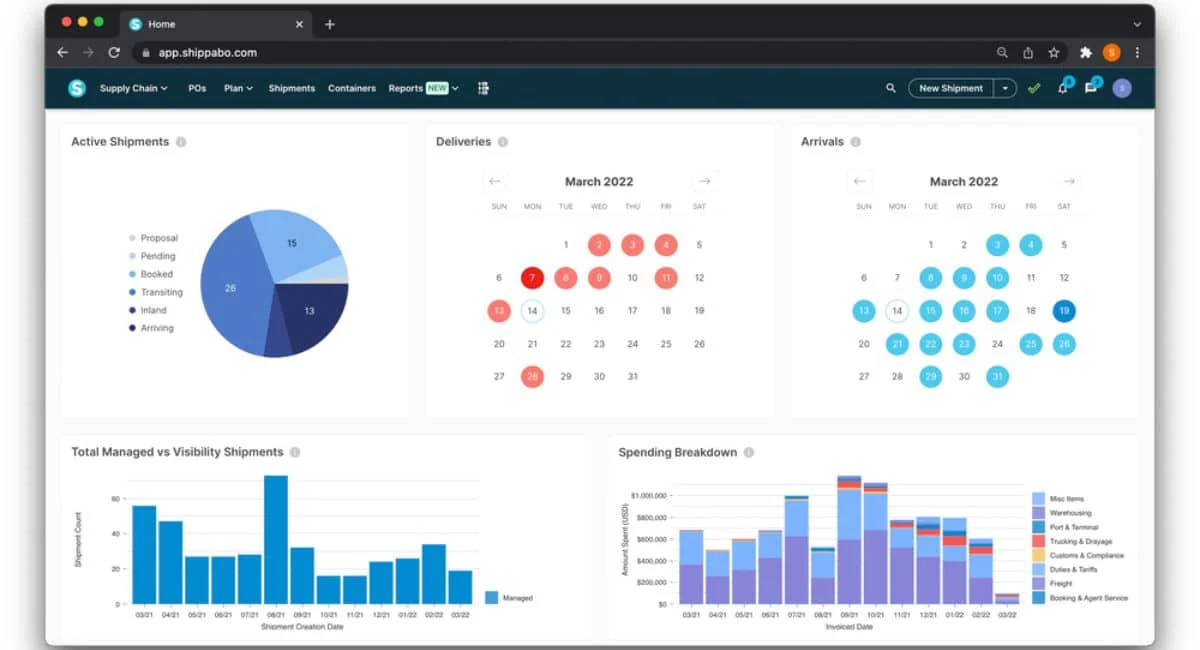Go to previous month in Arrivals calendar
This screenshot has width=1200, height=650.
859,181
